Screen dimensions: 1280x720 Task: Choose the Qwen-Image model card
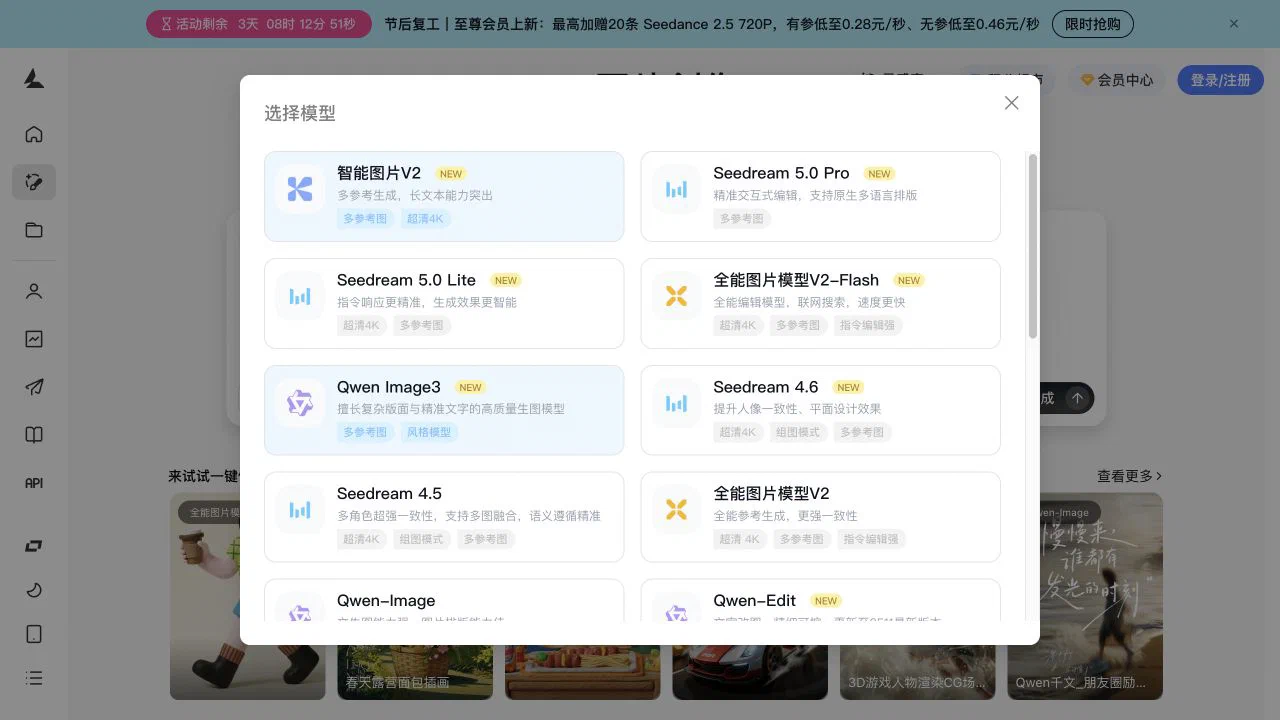click(444, 601)
